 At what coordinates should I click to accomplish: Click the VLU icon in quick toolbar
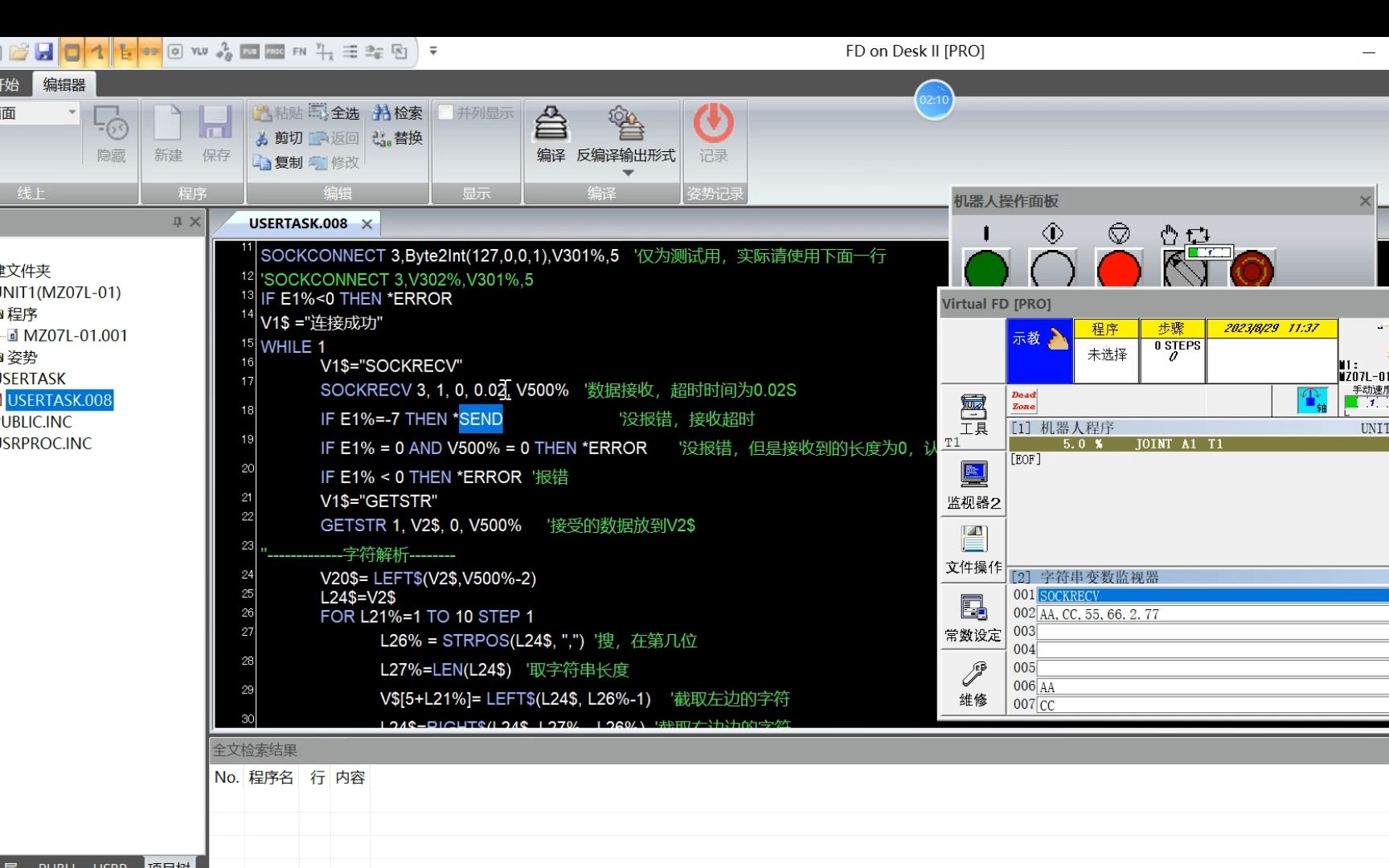[x=199, y=51]
